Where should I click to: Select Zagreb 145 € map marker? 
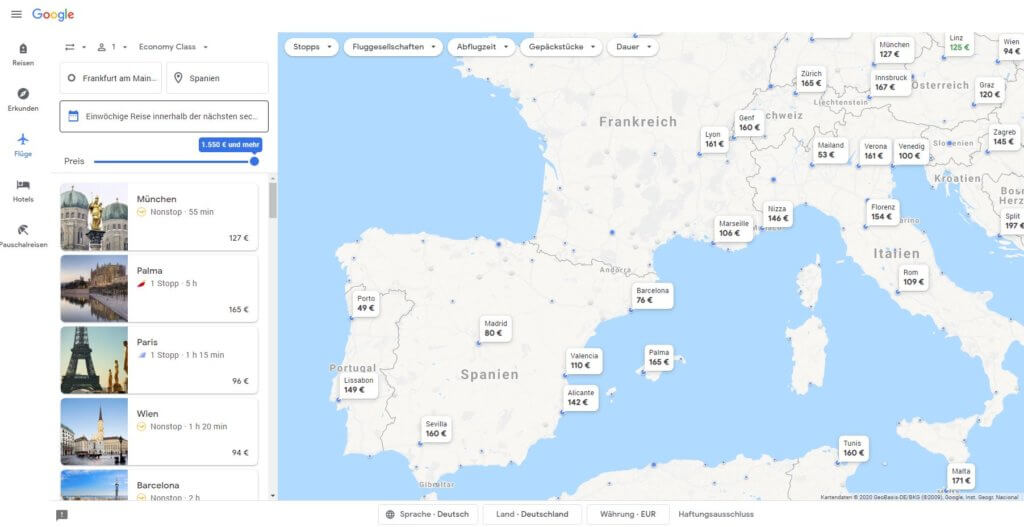(x=1004, y=137)
